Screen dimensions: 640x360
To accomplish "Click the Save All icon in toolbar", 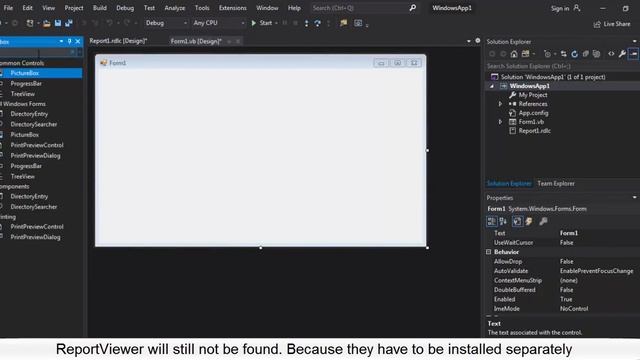I will coord(69,23).
